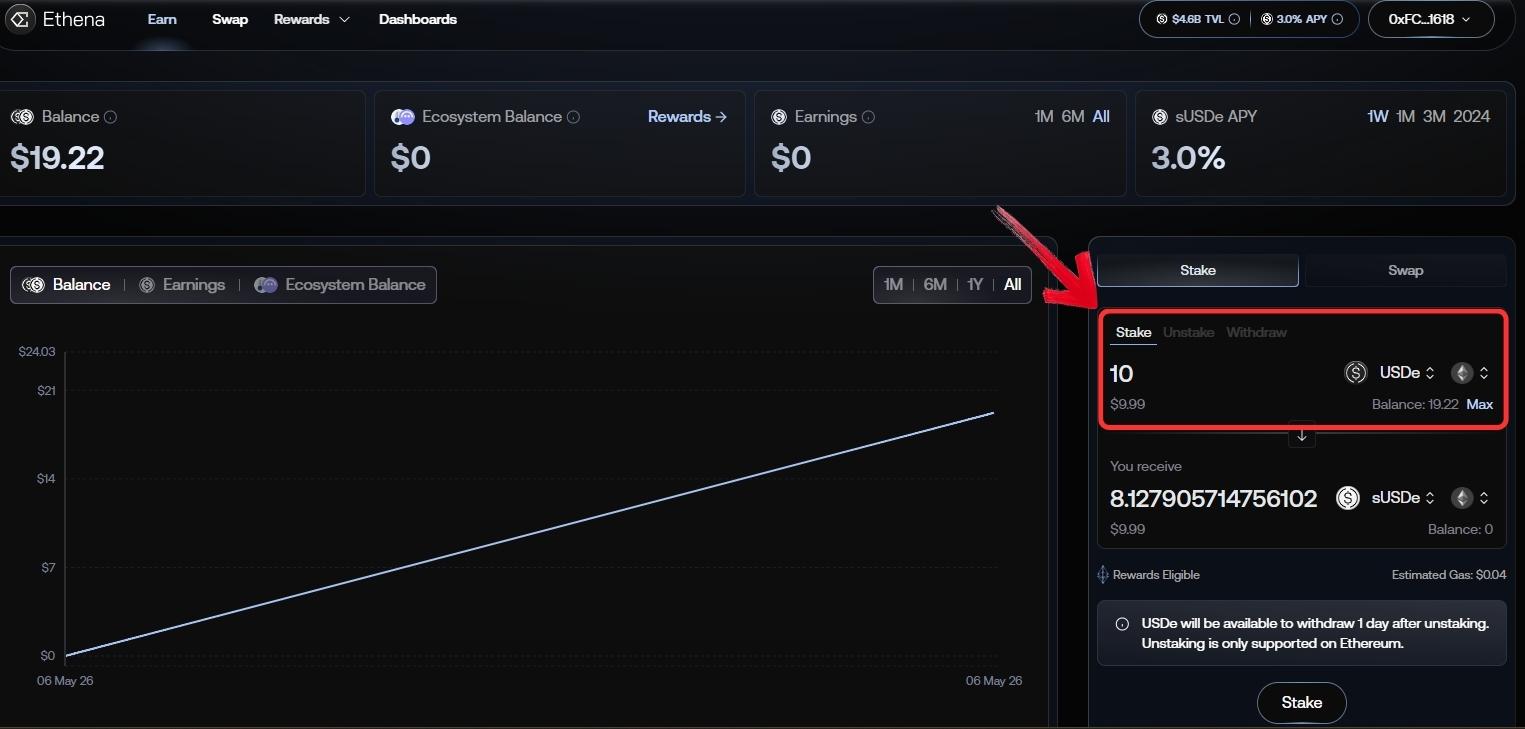Set Earnings card period to 6M
The width and height of the screenshot is (1525, 729).
coord(1073,117)
